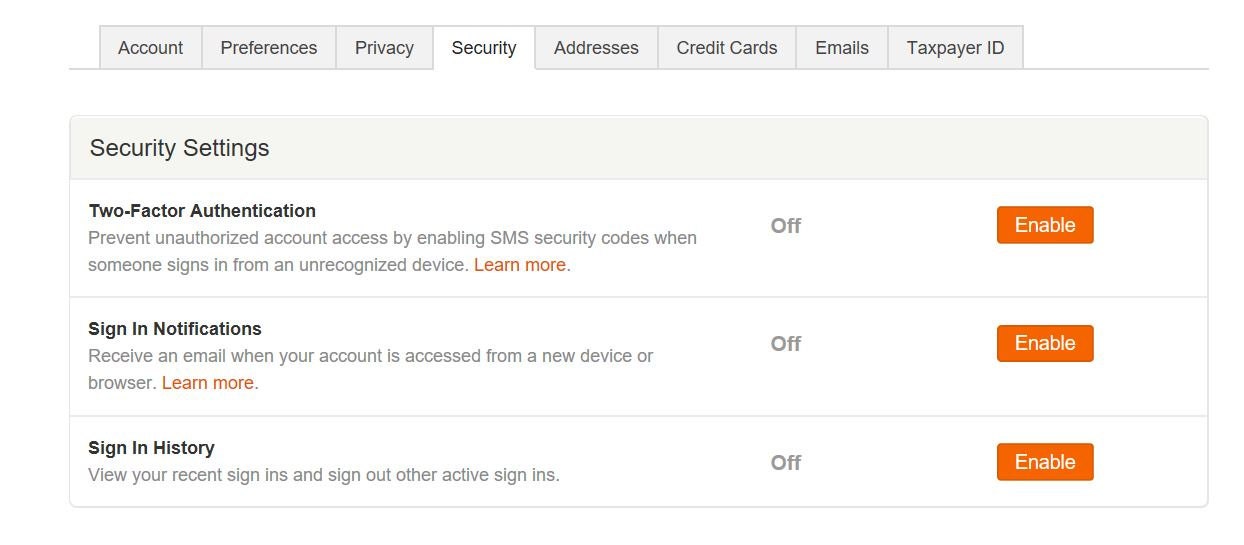Click the Off status for Sign In History

tap(786, 463)
